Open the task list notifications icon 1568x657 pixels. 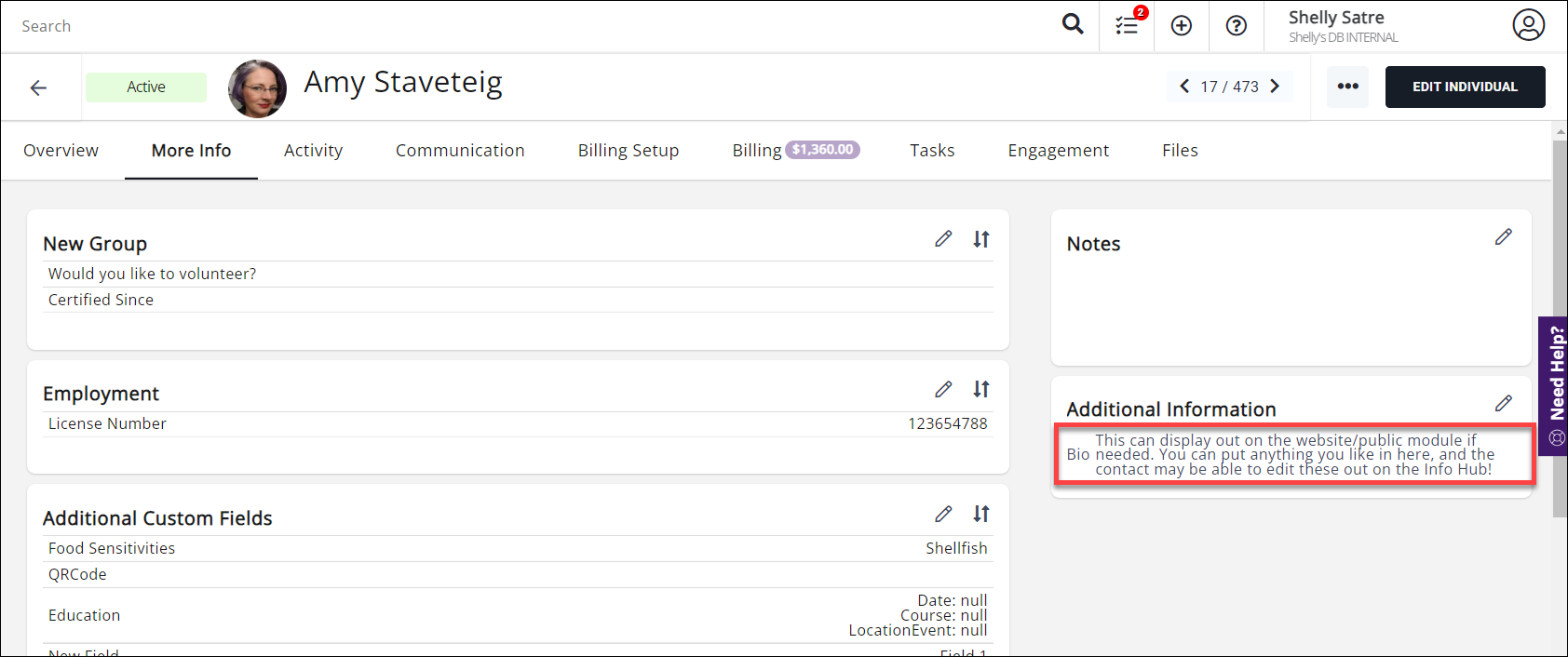(1127, 25)
